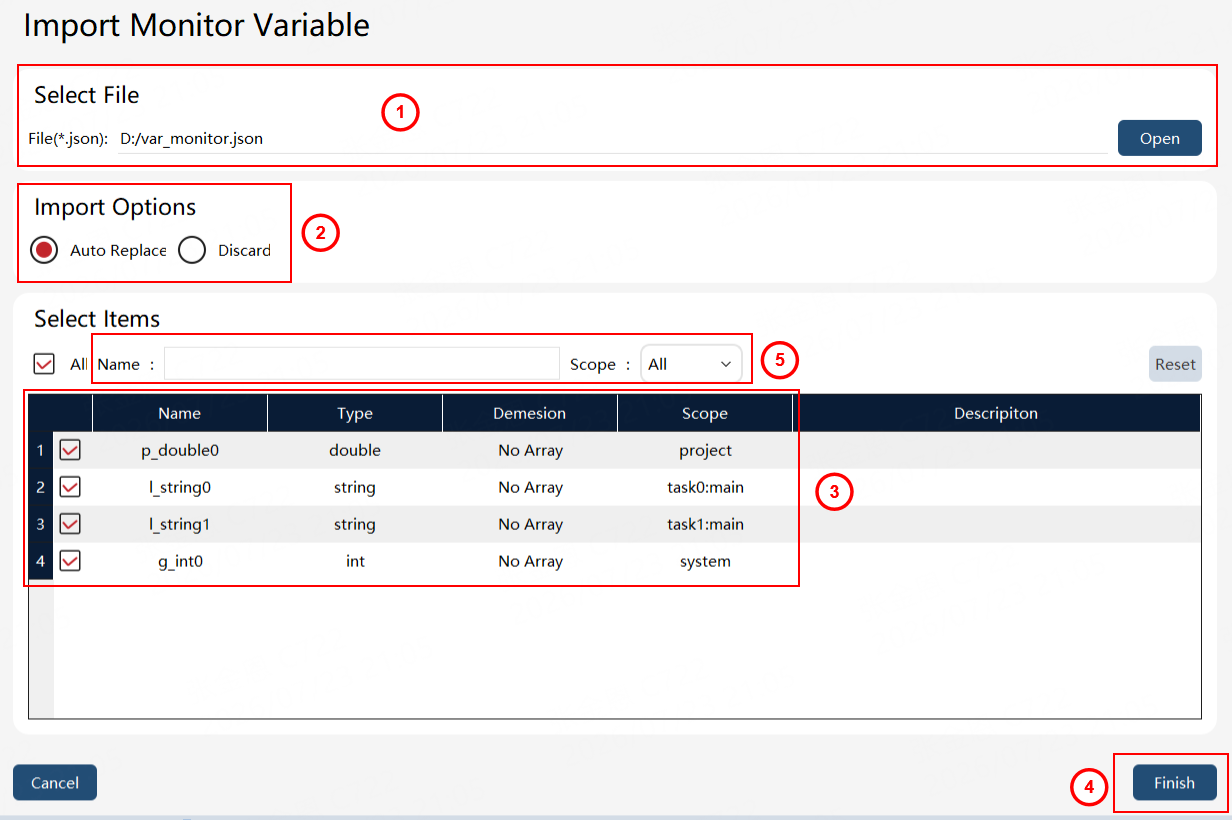Click the Open file button
Screen dimensions: 1232x821
(1160, 138)
